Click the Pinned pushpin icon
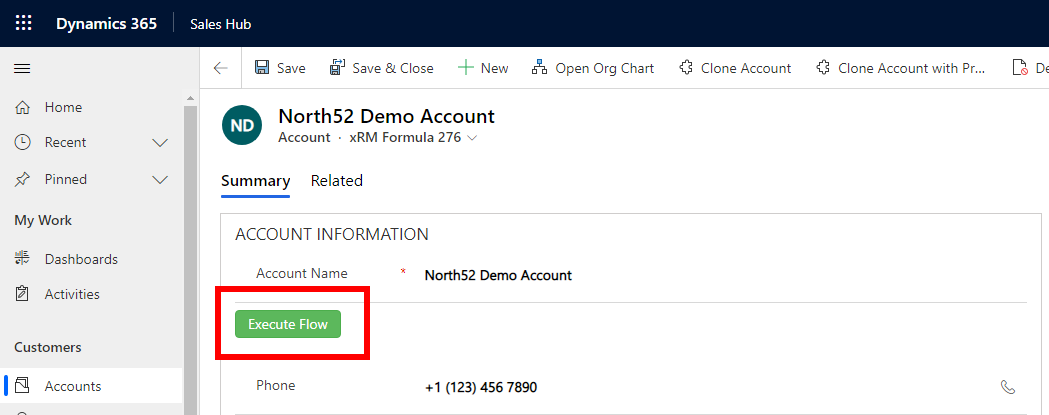Screen dimensions: 1049x415 (22, 179)
